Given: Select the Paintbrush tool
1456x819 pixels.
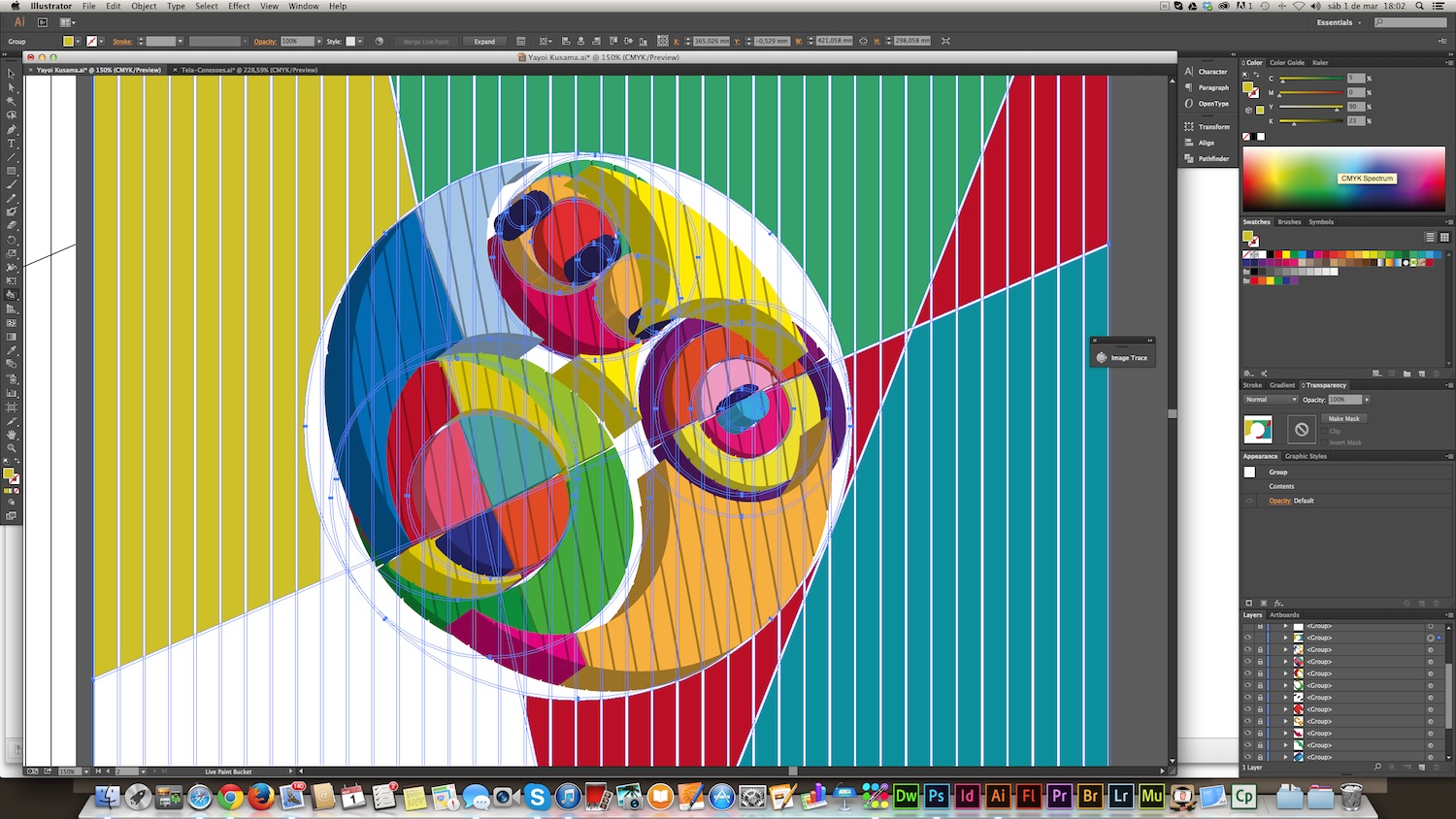Looking at the screenshot, I should (12, 184).
